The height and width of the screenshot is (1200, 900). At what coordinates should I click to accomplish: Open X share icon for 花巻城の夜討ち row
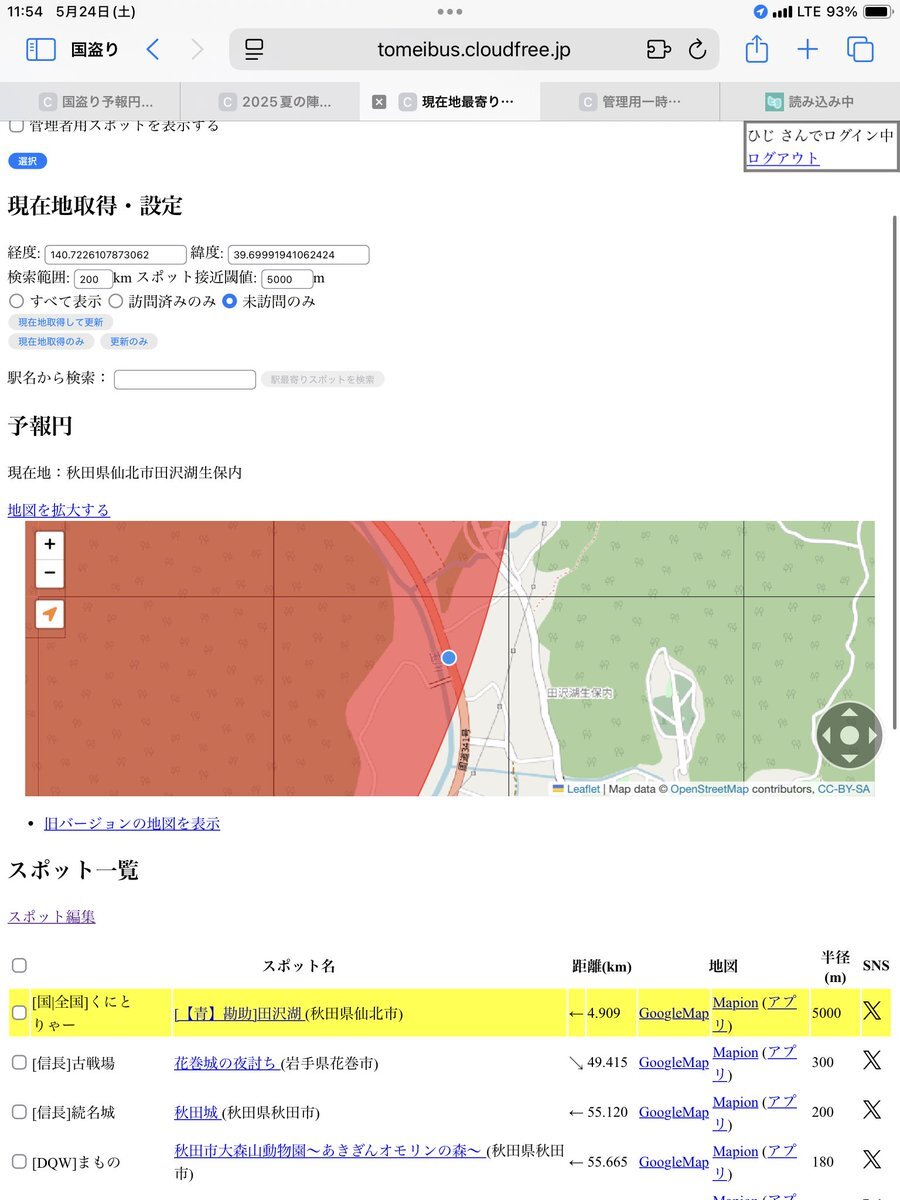tap(872, 1062)
